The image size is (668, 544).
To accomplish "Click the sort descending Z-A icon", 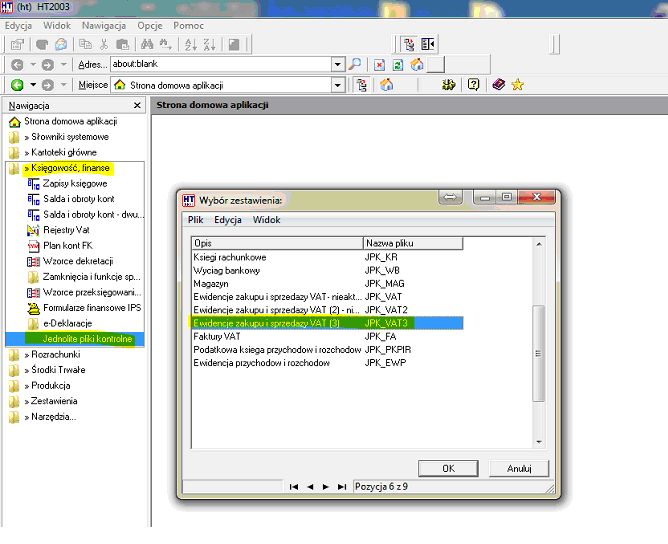I will point(209,44).
